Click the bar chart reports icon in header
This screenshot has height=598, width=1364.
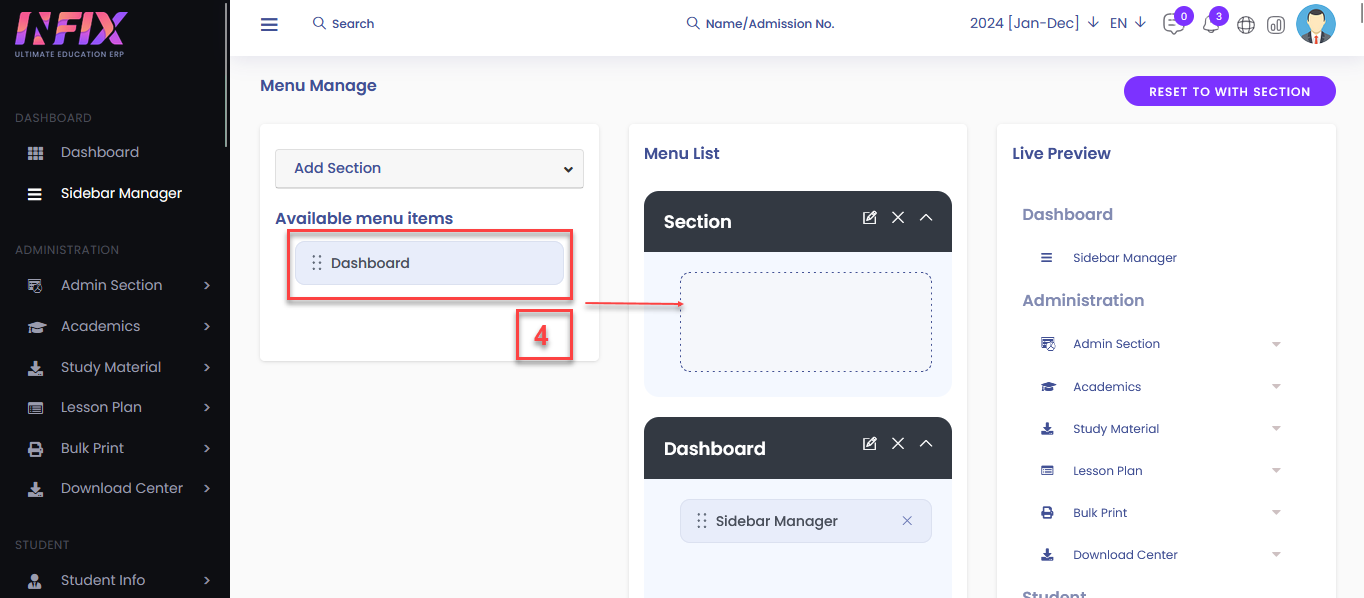point(1275,25)
